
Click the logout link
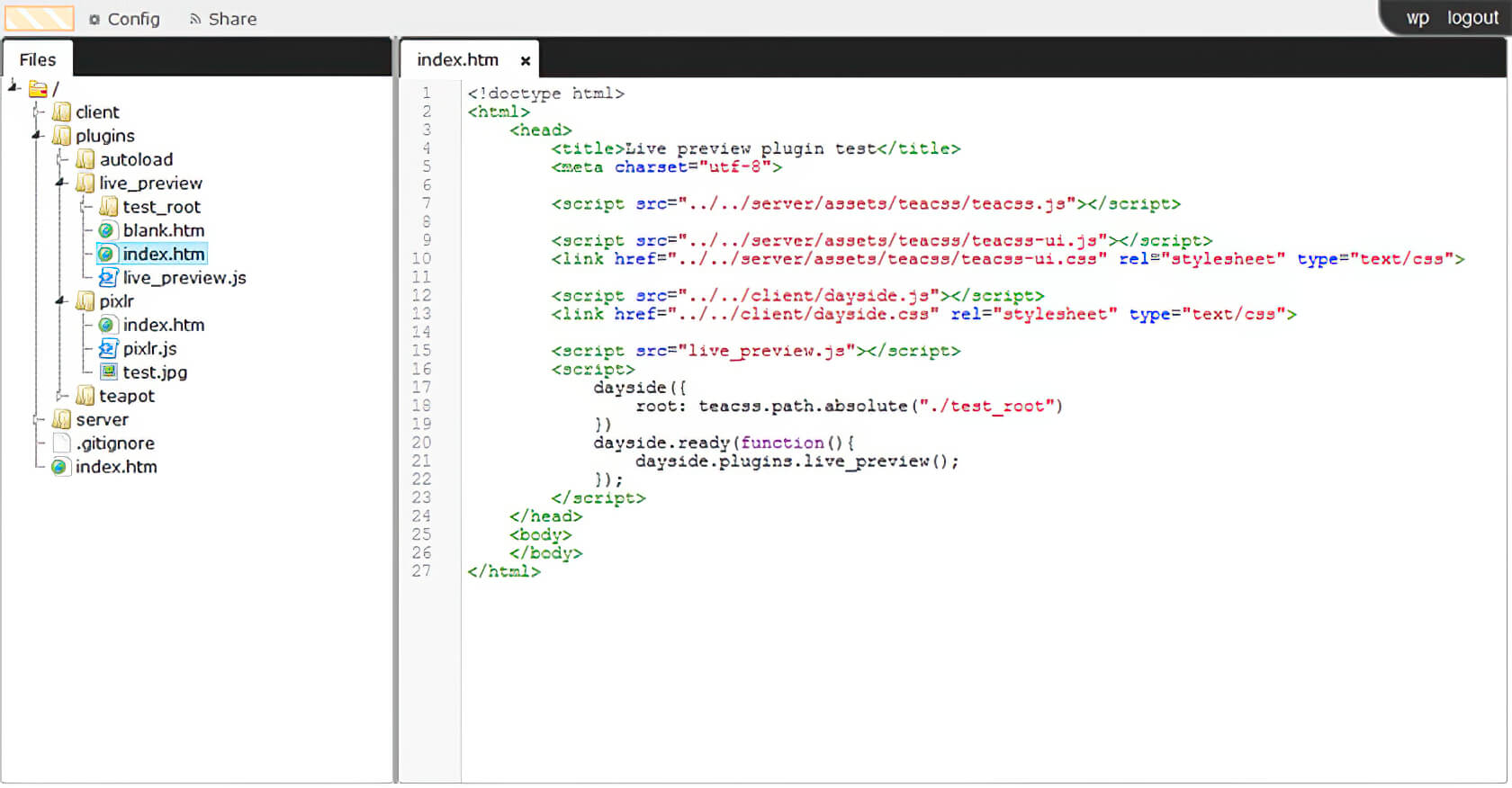(1472, 18)
